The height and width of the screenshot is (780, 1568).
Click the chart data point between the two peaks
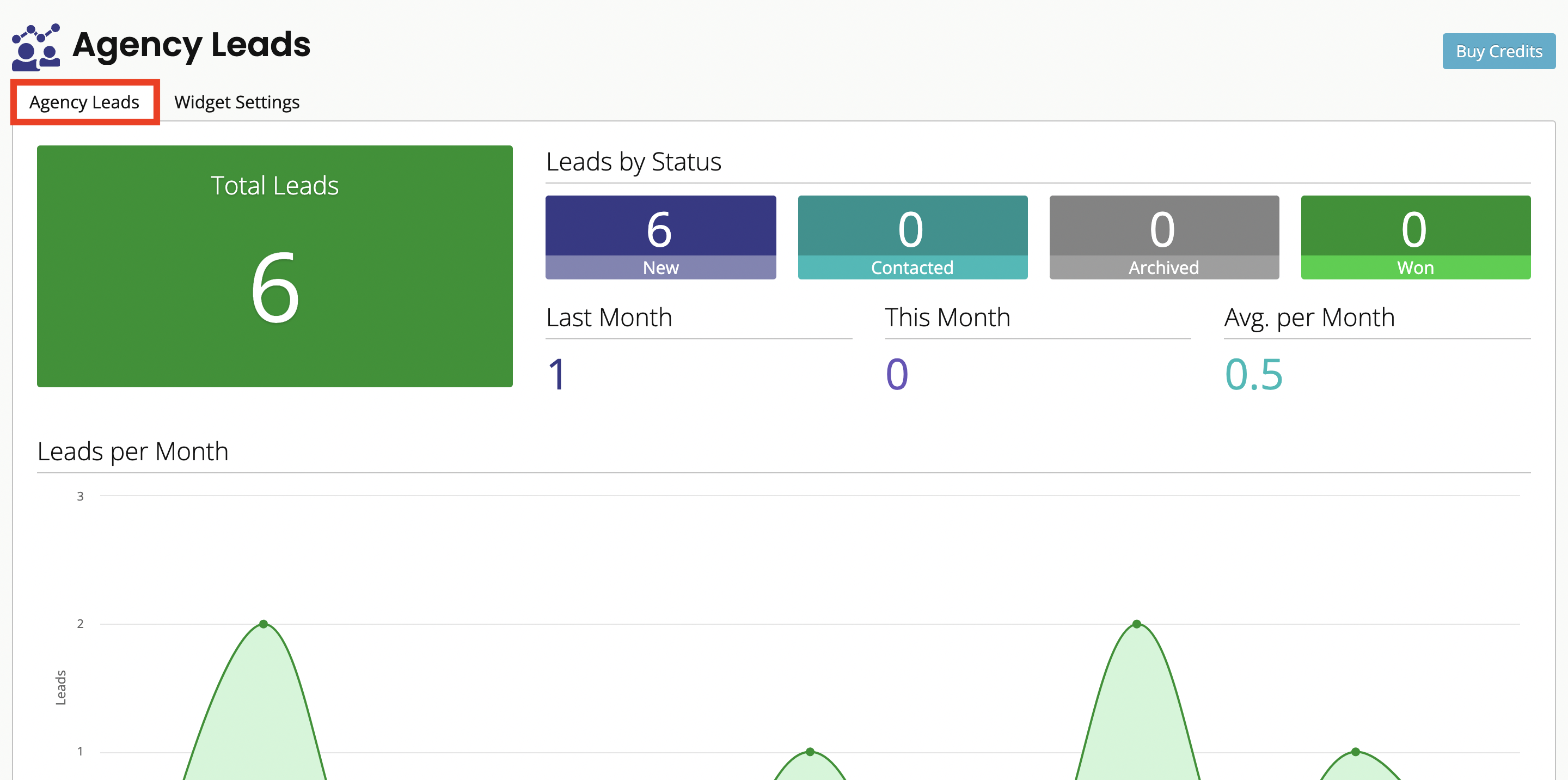810,751
